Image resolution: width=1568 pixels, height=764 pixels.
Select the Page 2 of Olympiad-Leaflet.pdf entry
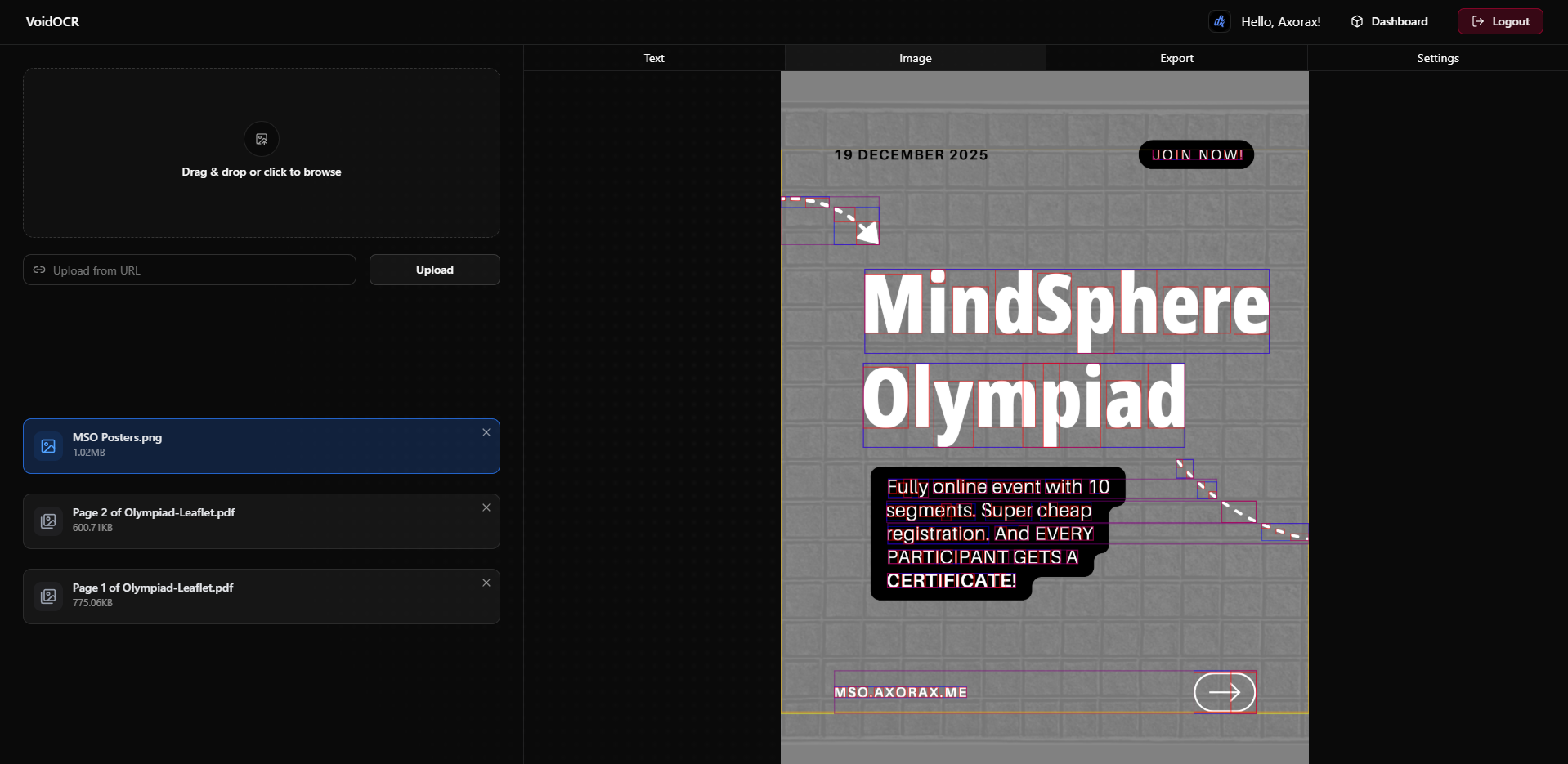(261, 521)
